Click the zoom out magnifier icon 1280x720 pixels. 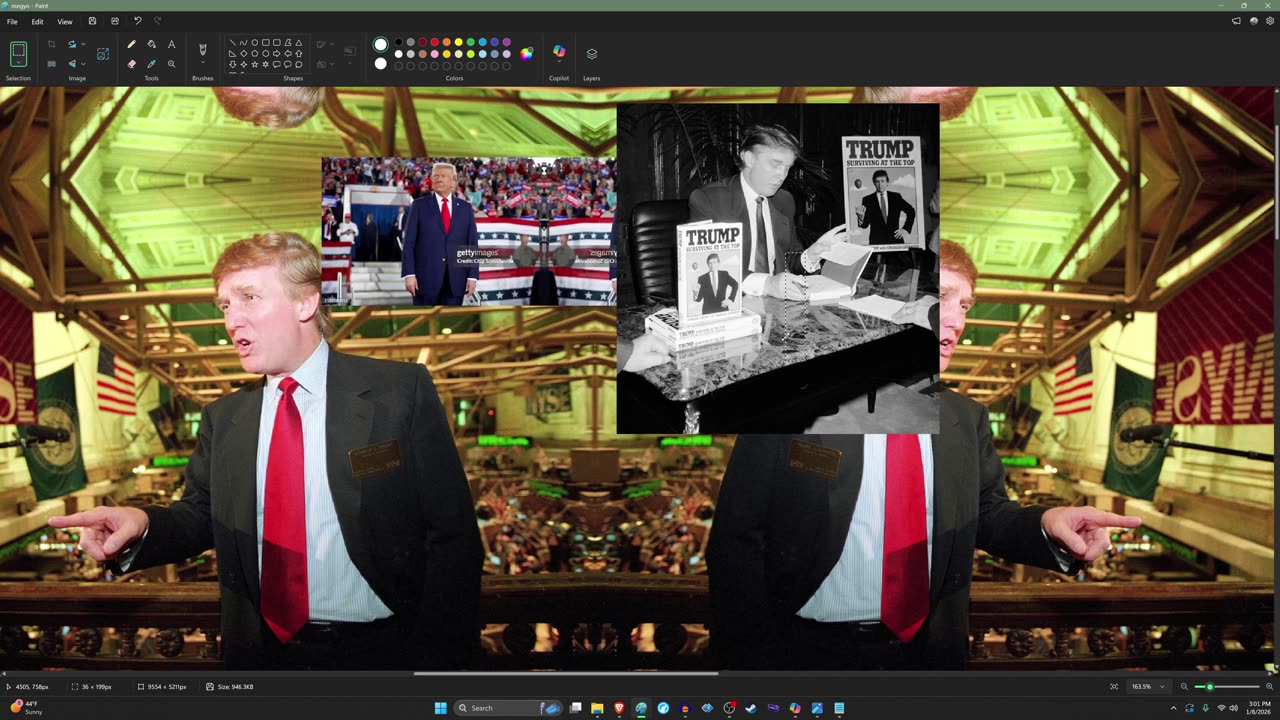1184,687
